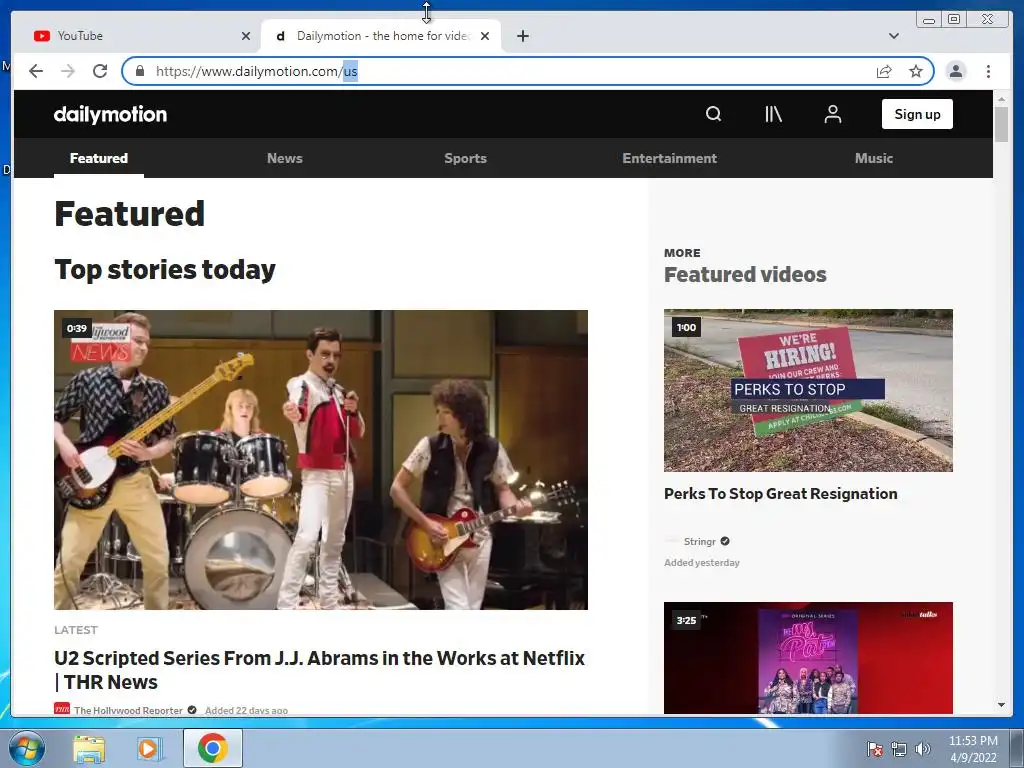Play the 3:25 video thumbnail
The height and width of the screenshot is (768, 1024).
pyautogui.click(x=808, y=658)
